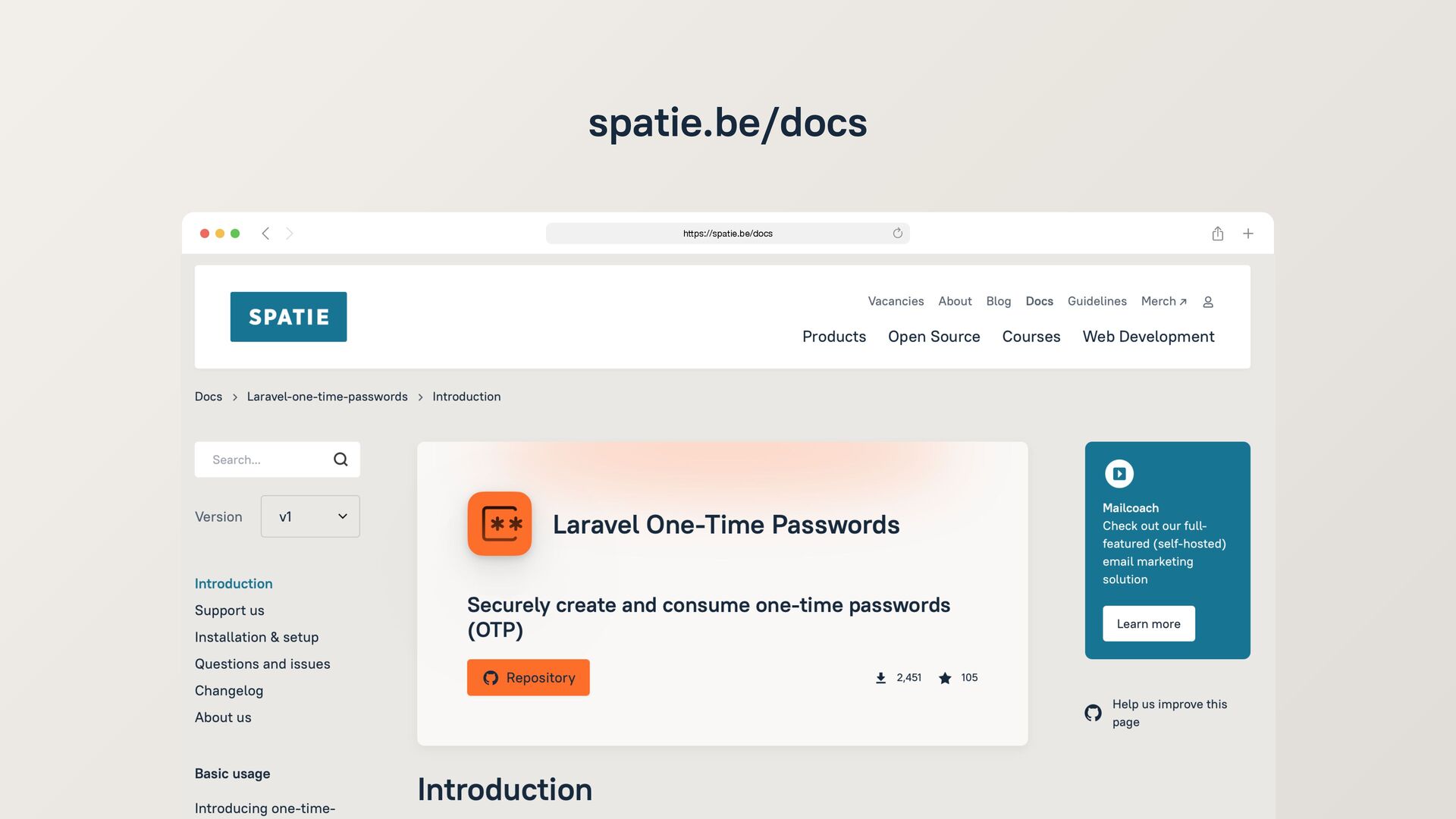This screenshot has width=1456, height=819.
Task: Open the Products menu
Action: (x=834, y=337)
